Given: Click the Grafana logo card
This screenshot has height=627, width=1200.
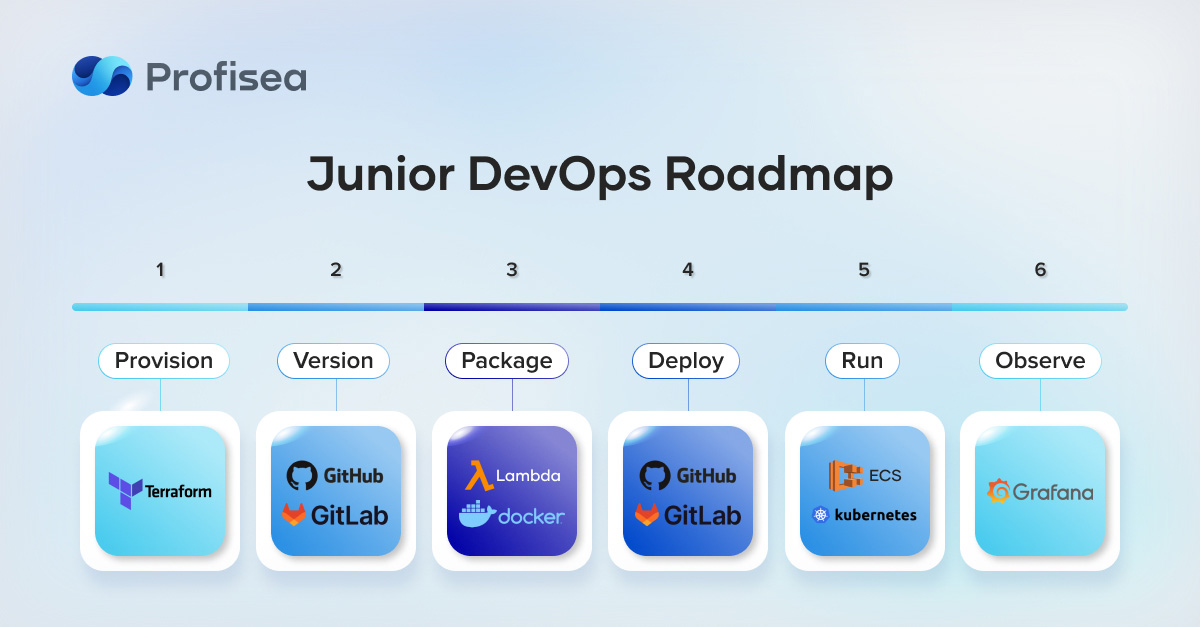Looking at the screenshot, I should click(1040, 491).
